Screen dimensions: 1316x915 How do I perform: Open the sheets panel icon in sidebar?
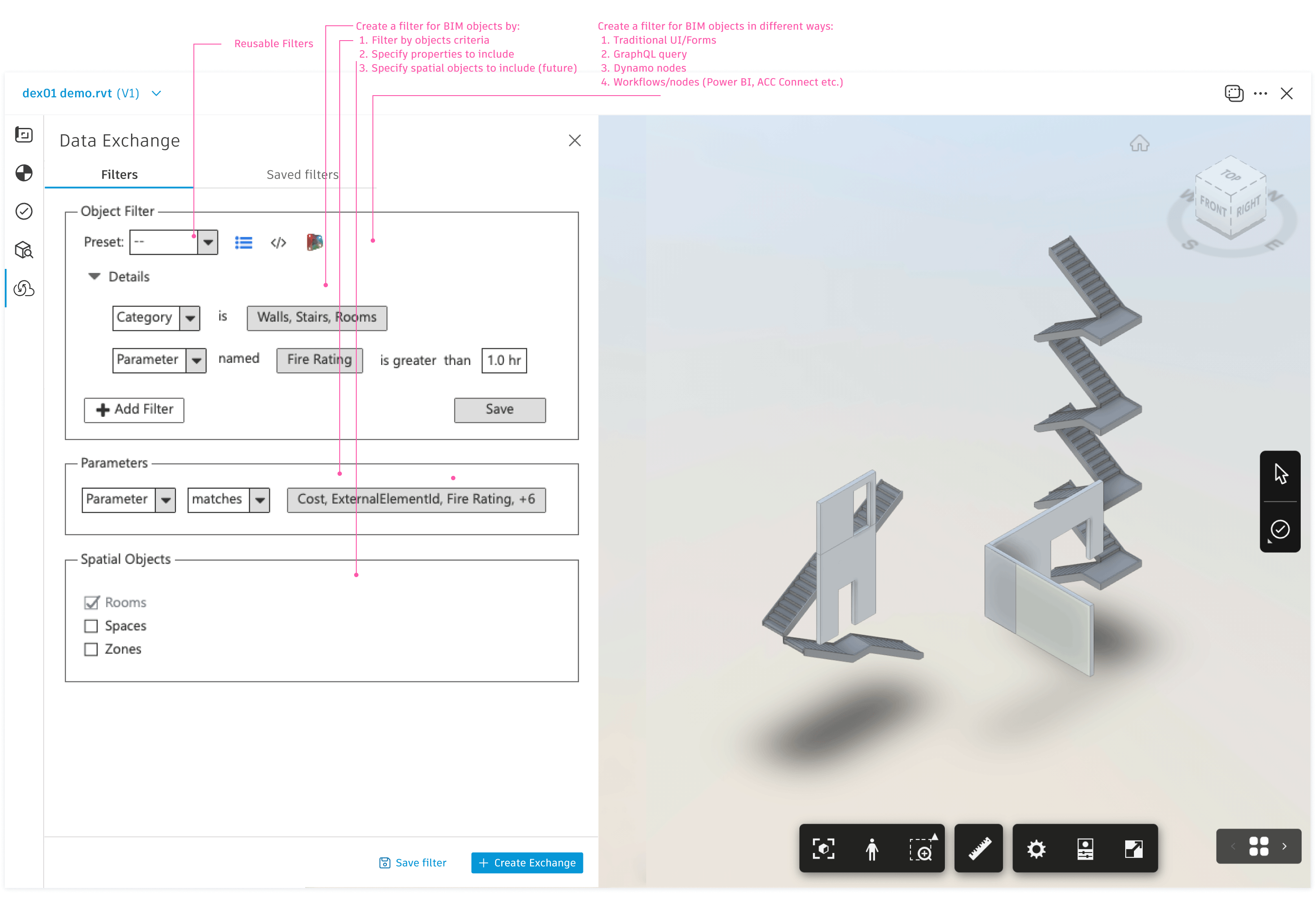24,134
